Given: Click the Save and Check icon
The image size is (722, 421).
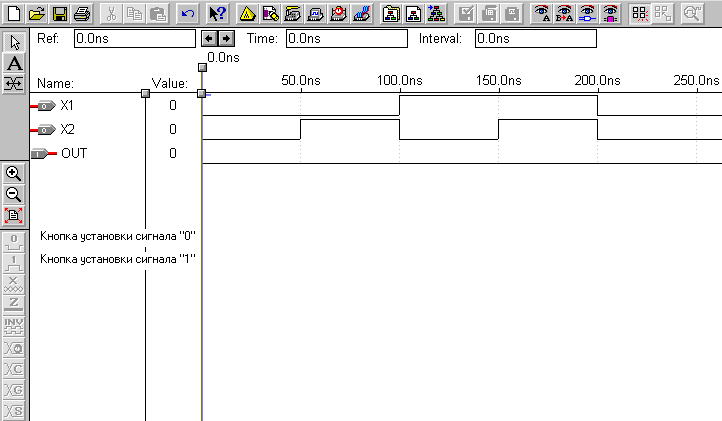Looking at the screenshot, I should [466, 14].
